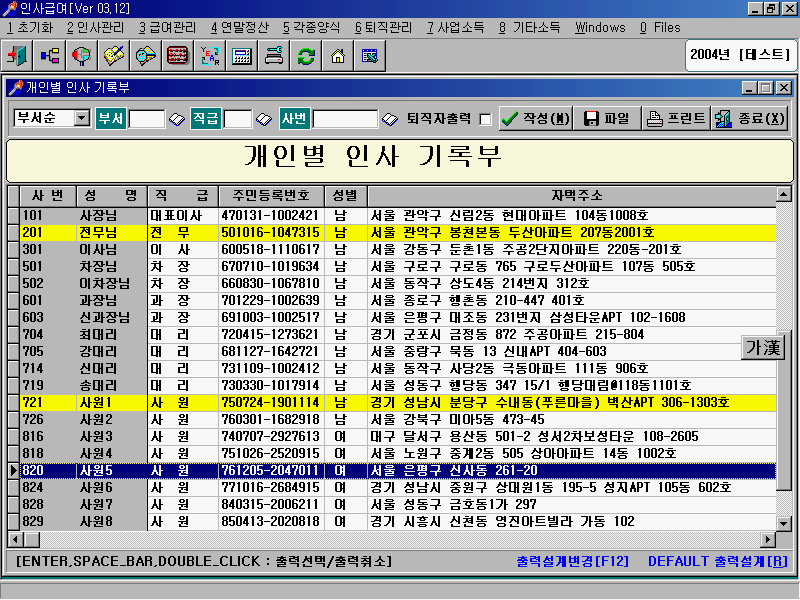800x600 pixels.
Task: Click the abacus icon in toolbar
Action: point(178,56)
